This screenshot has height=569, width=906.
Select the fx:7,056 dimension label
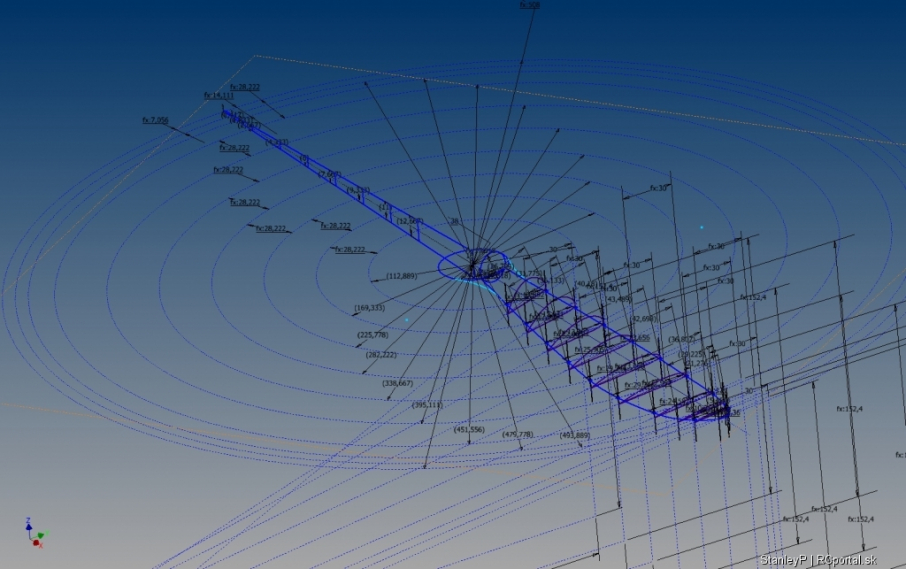[x=155, y=120]
